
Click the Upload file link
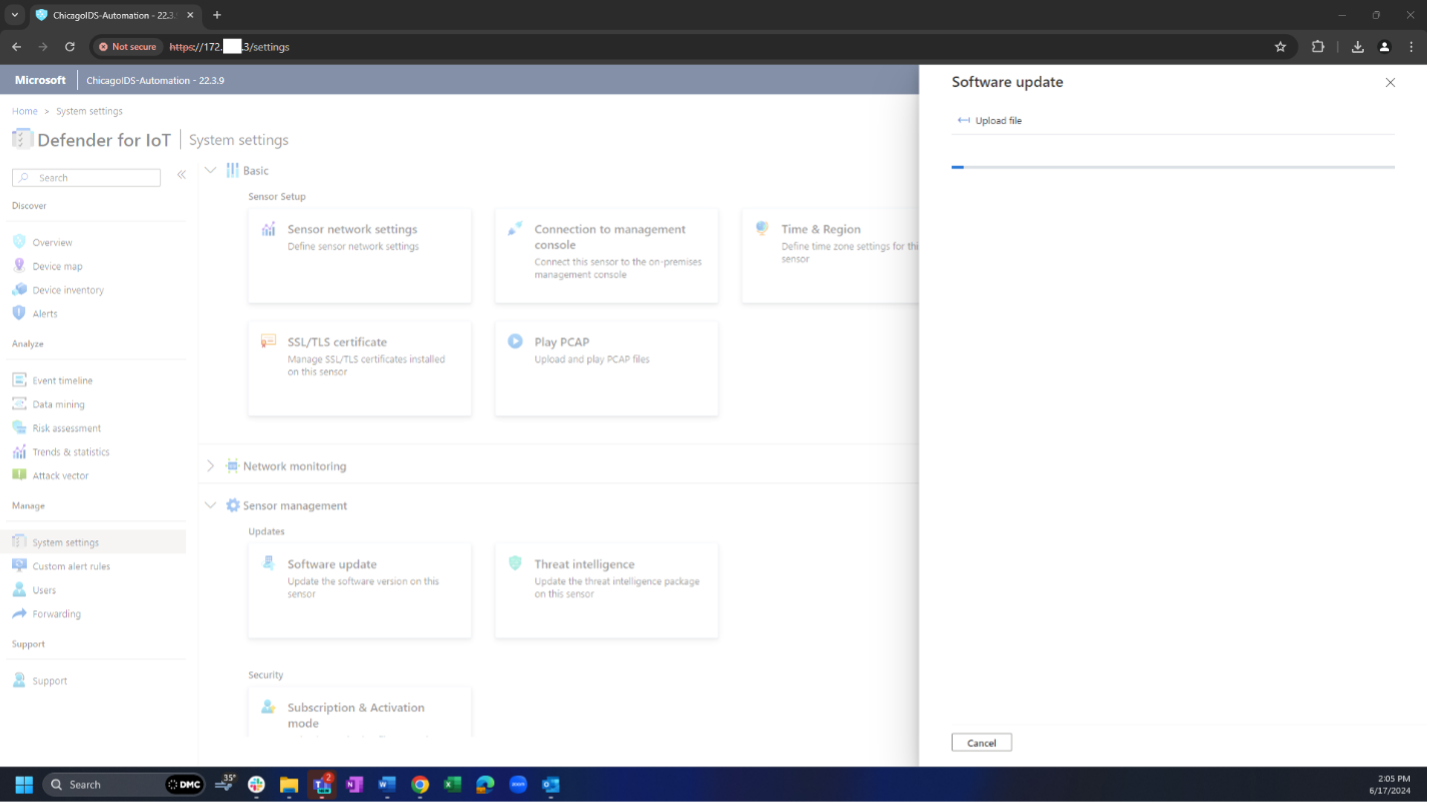coord(998,120)
